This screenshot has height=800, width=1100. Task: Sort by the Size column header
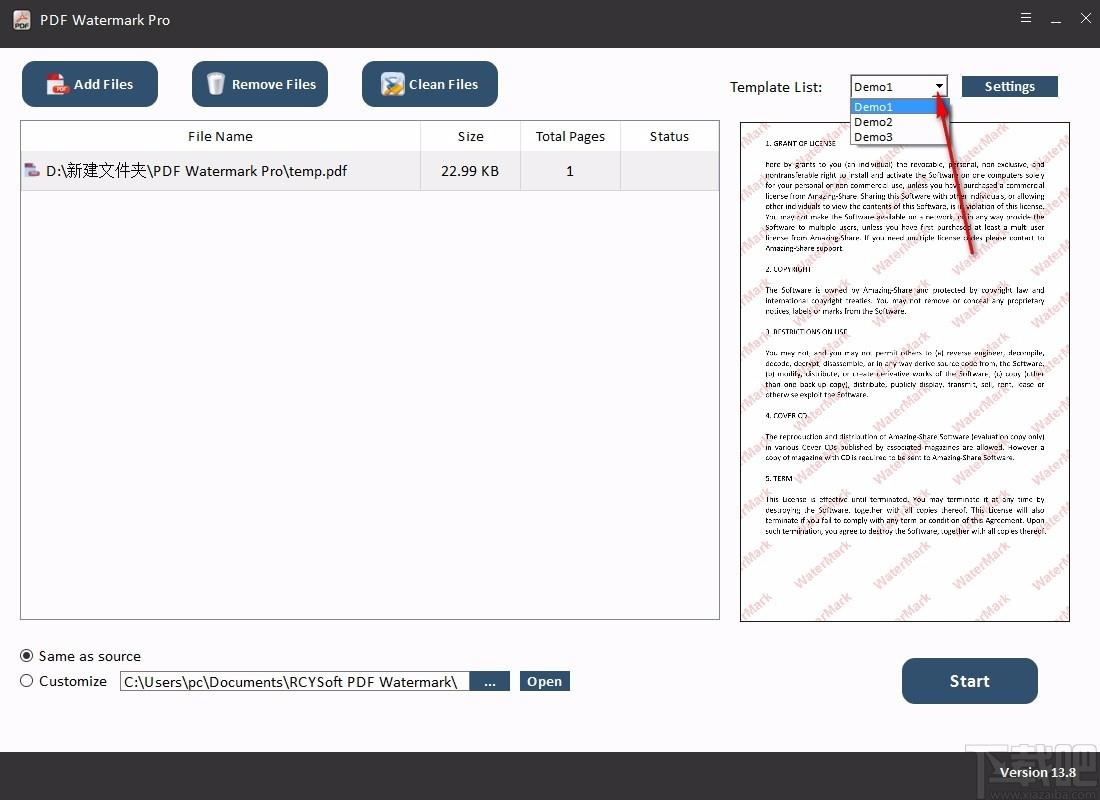click(x=471, y=136)
